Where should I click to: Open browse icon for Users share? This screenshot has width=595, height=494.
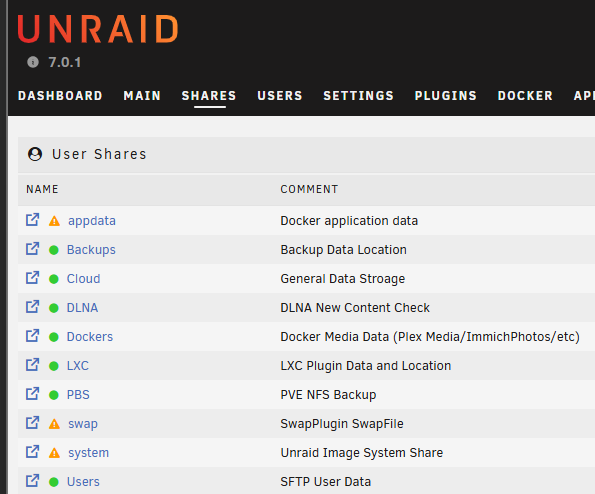coord(32,481)
